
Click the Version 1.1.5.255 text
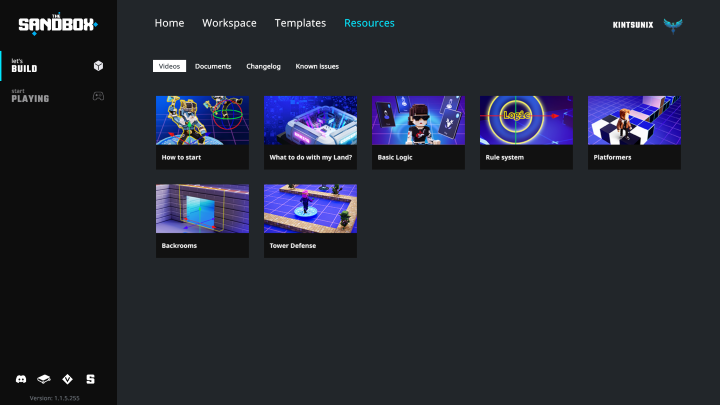pyautogui.click(x=55, y=398)
